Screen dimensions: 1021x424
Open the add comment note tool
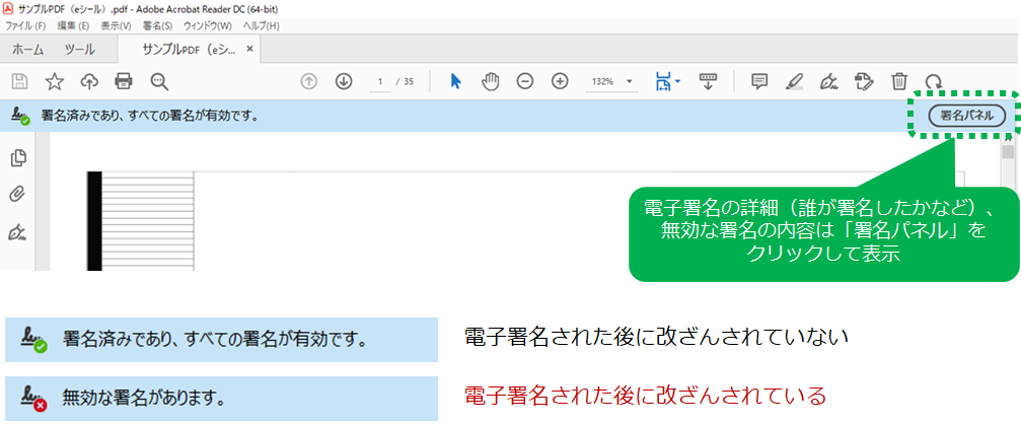(759, 81)
